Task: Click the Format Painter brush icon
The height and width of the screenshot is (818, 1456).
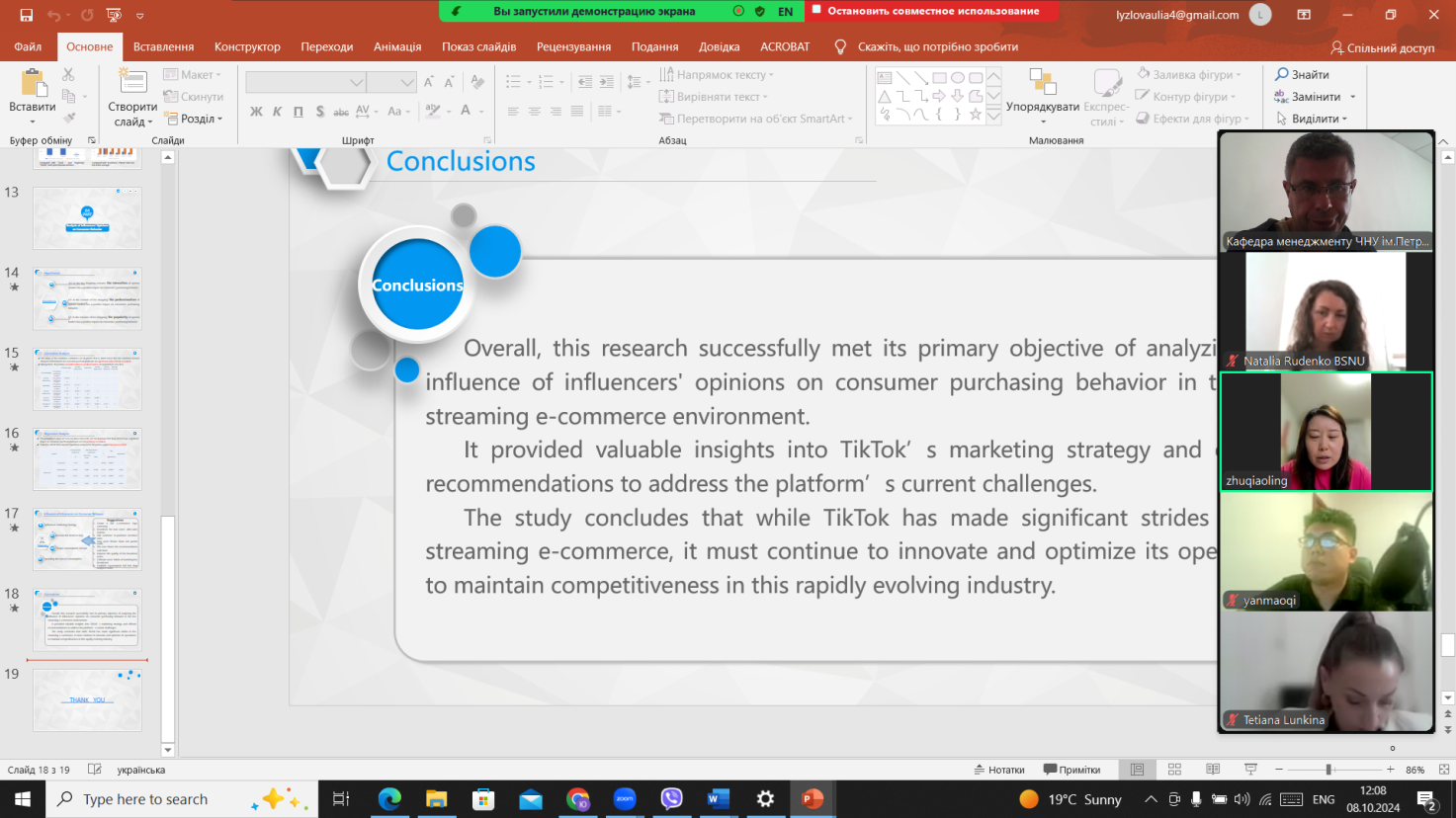Action: (x=68, y=118)
